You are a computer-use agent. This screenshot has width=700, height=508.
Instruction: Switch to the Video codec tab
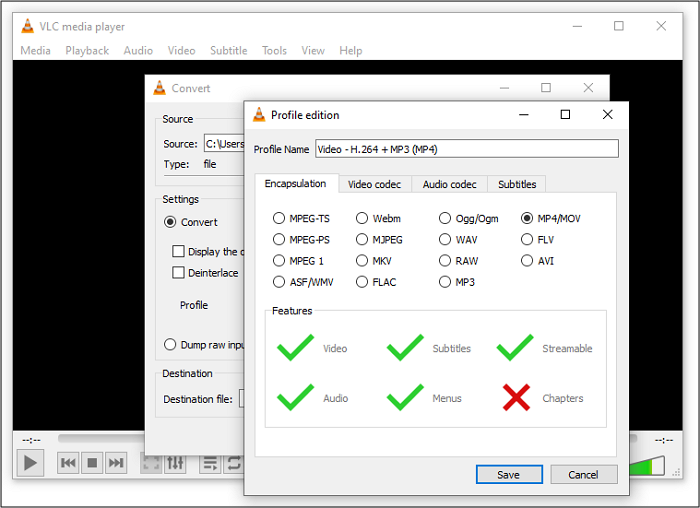tap(375, 184)
